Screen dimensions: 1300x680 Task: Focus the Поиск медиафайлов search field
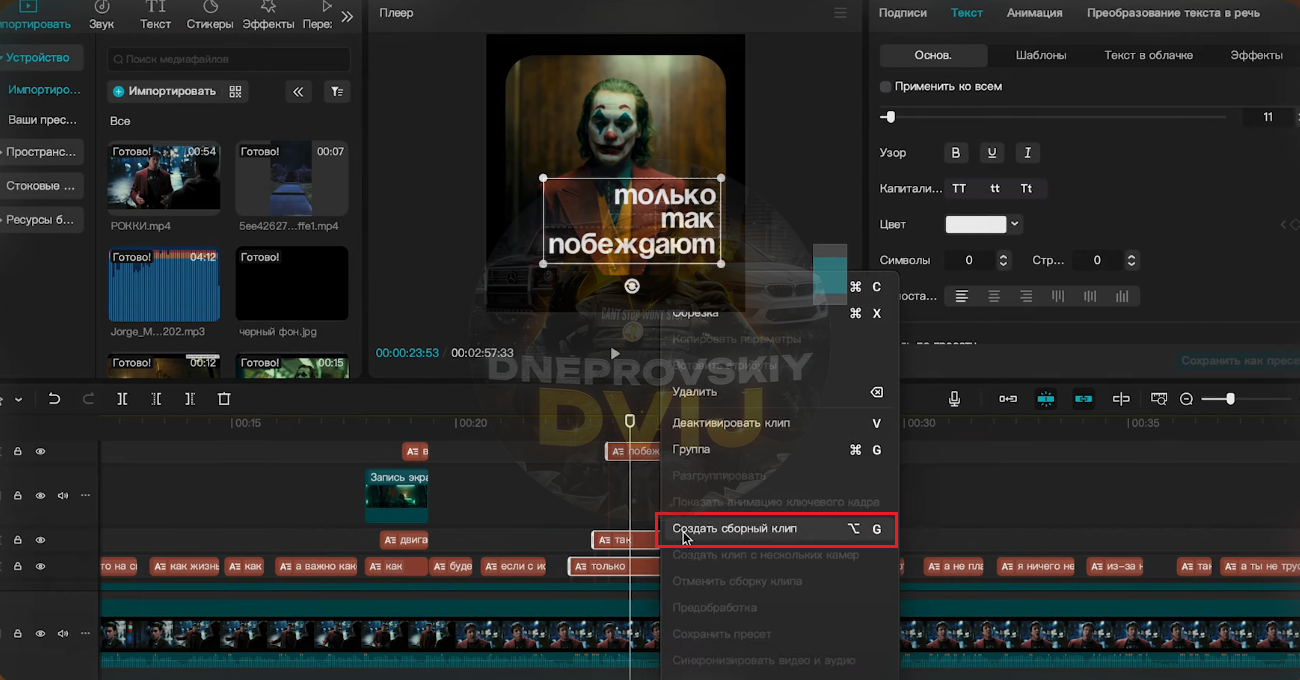229,59
